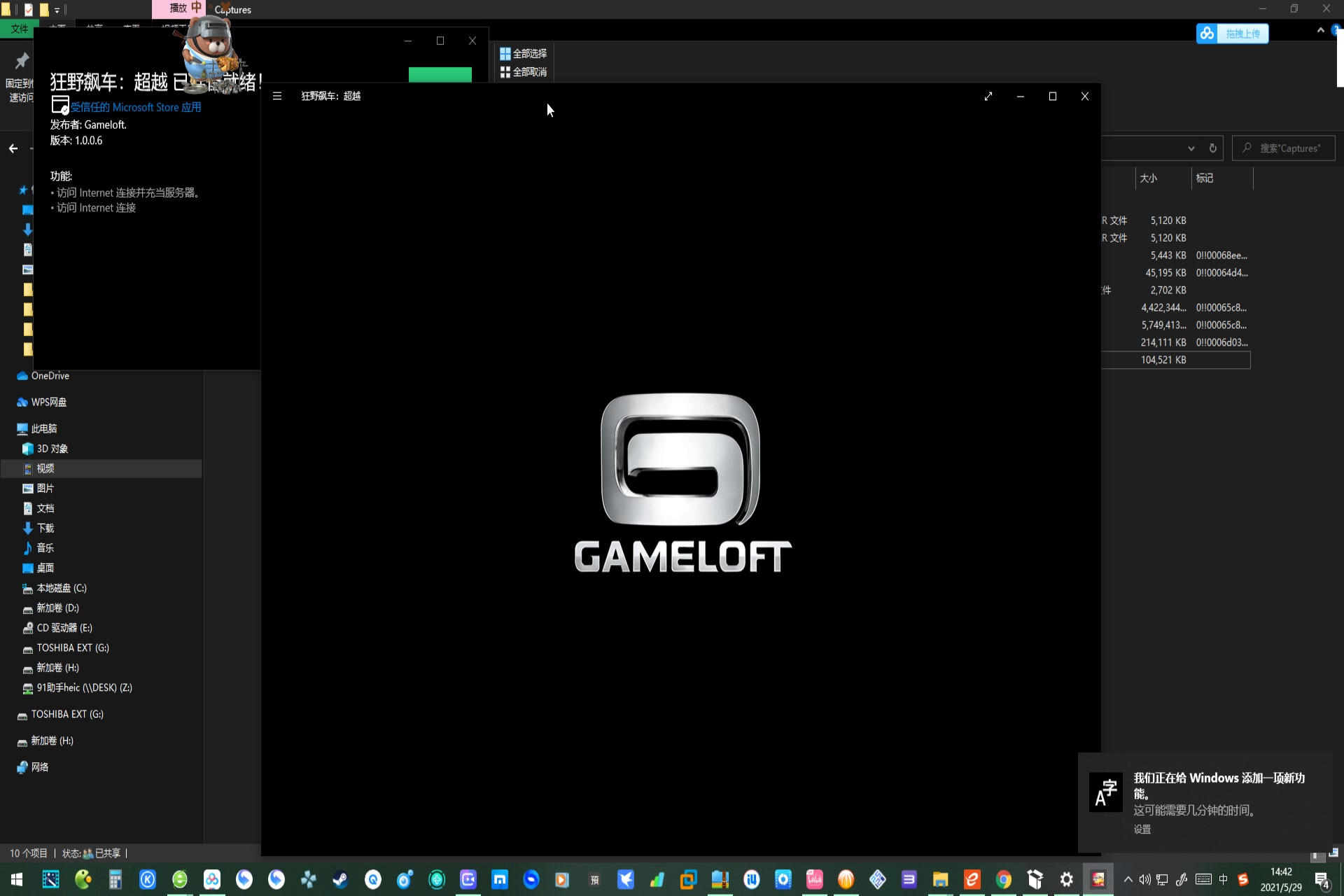Click the 全部取消 (select none) ribbon button
The height and width of the screenshot is (896, 1344).
524,71
